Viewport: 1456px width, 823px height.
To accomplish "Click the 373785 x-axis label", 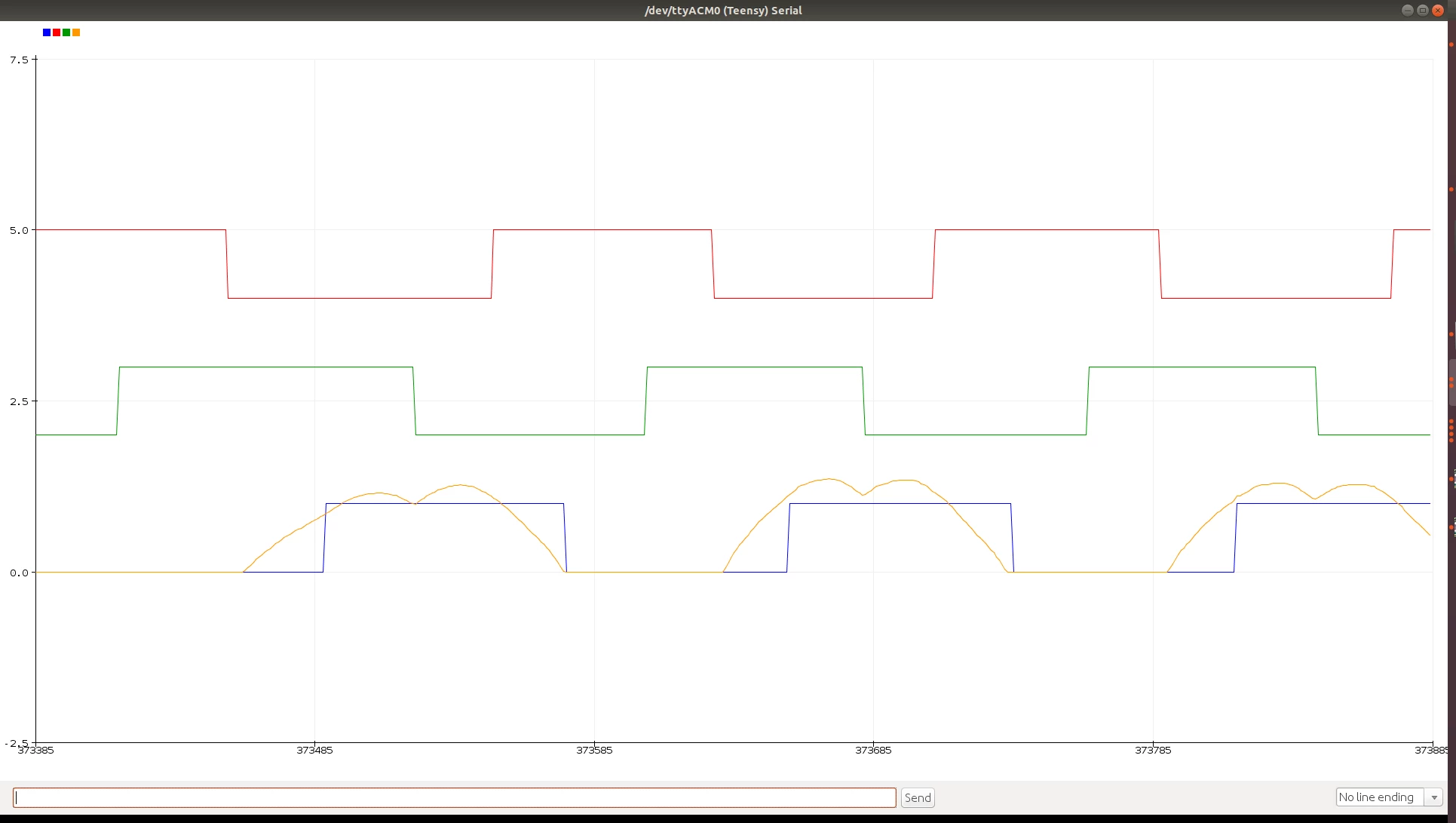I will [1153, 750].
